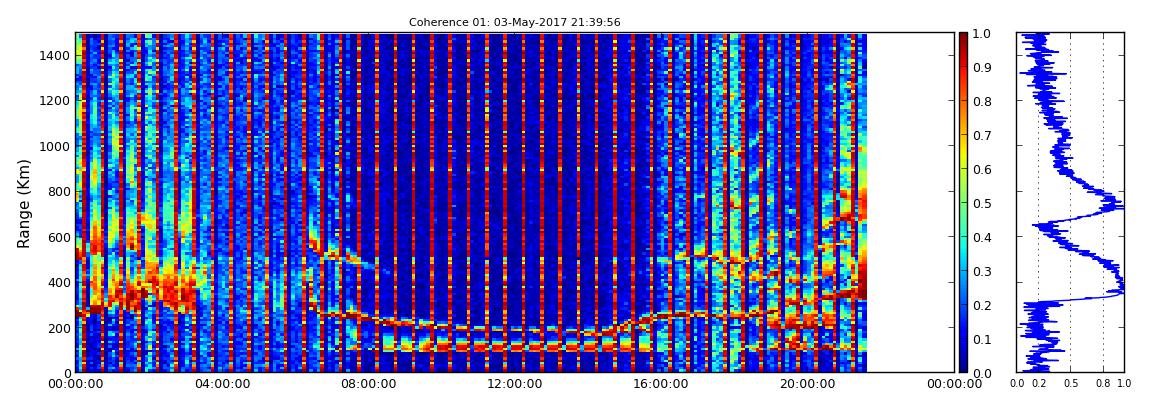Click the coherence range-time heatmap
The image size is (1150, 407).
coord(513,202)
